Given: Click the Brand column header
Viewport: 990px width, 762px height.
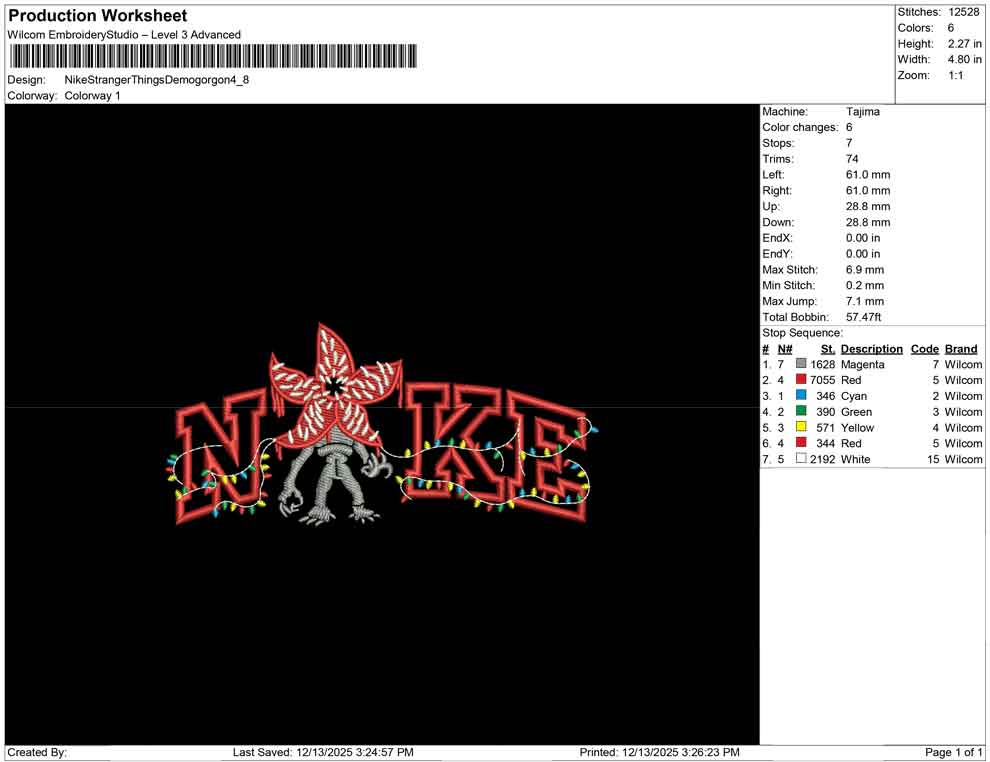Looking at the screenshot, I should [x=961, y=349].
